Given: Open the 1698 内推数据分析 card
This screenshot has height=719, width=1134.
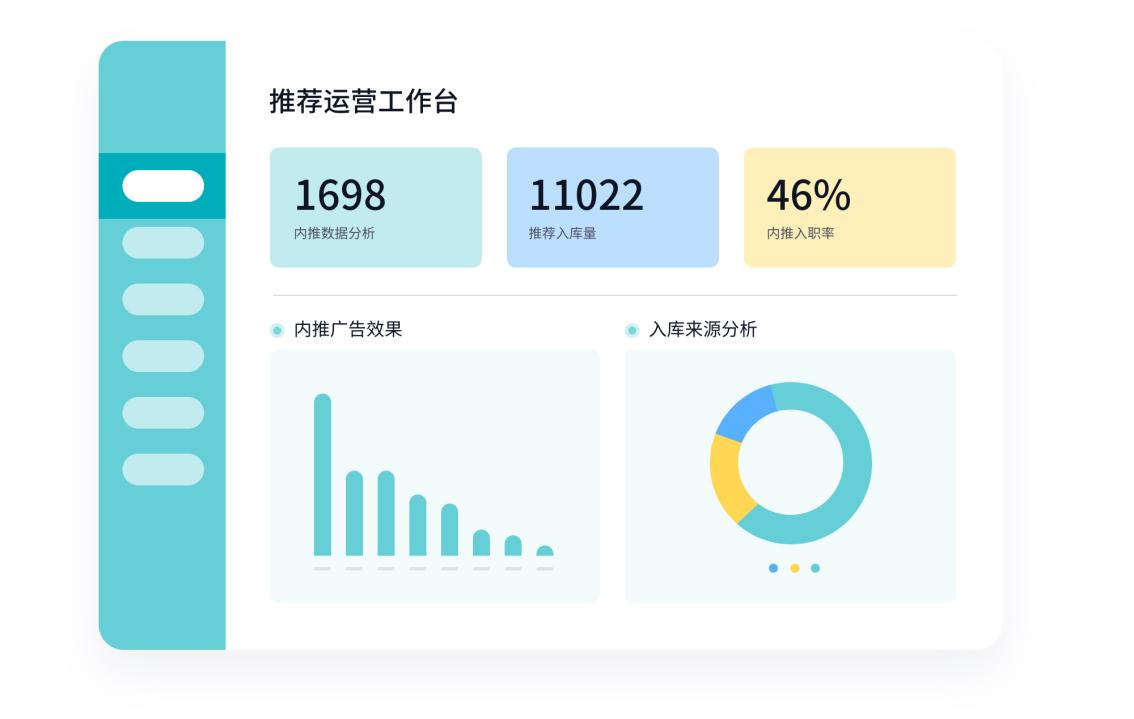Looking at the screenshot, I should coord(375,207).
